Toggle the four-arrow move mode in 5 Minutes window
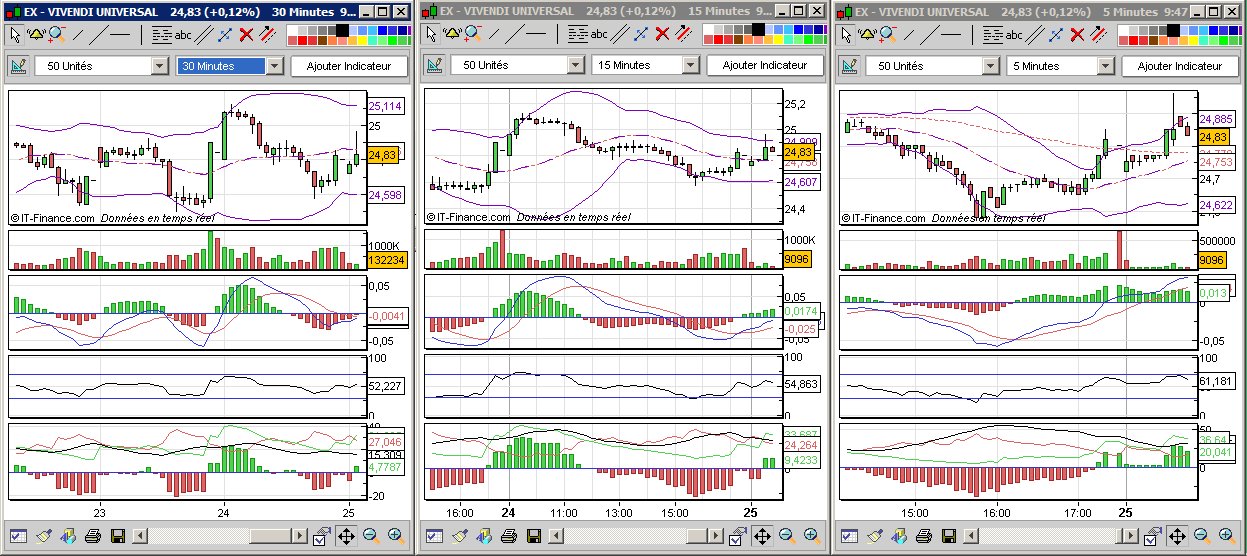Image resolution: width=1247 pixels, height=556 pixels. tap(1177, 536)
